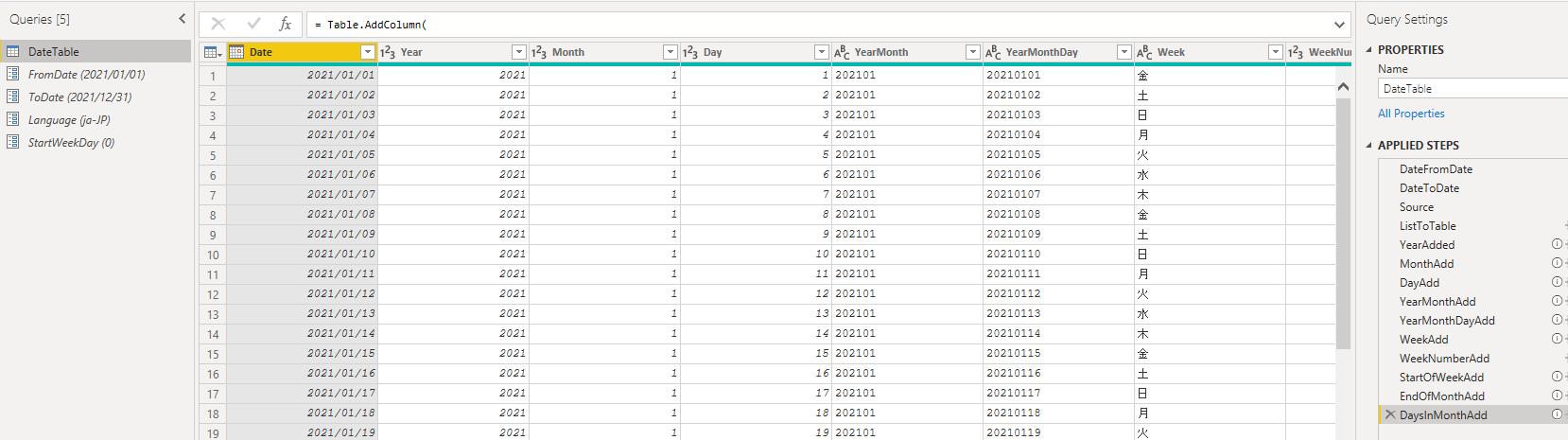1568x440 pixels.
Task: Select the DateTable query
Action: coord(96,51)
